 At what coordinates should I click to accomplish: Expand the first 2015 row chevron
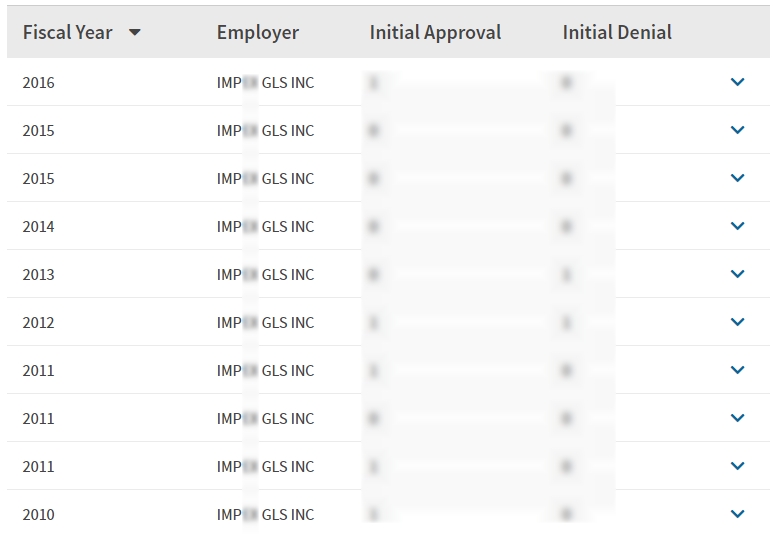click(737, 130)
